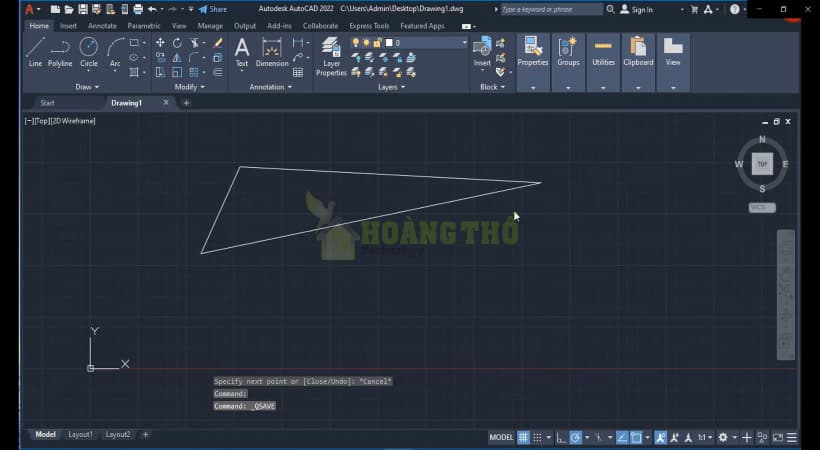Toggle annotation visibility icon in status bar
Screen dimensions: 820x450
660,437
